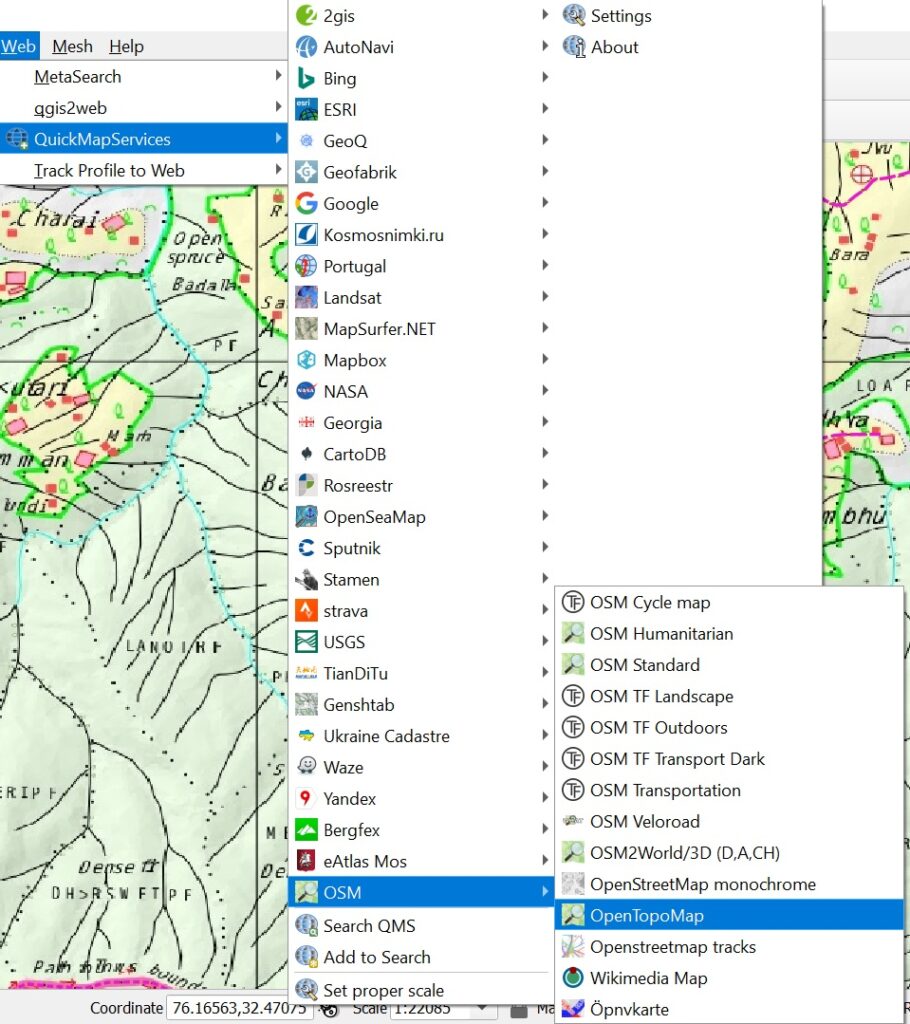Choose OSM Humanitarian layer
910x1024 pixels.
(729, 633)
